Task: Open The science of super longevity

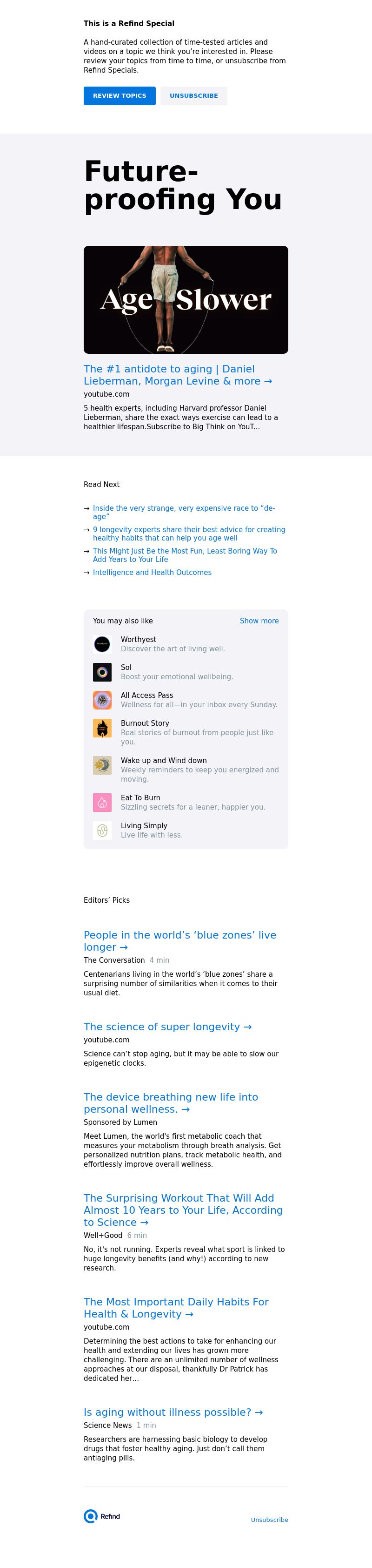Action: [x=168, y=1027]
